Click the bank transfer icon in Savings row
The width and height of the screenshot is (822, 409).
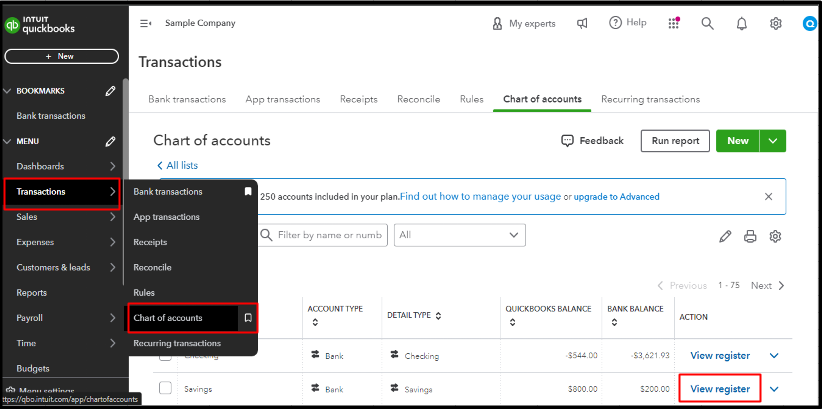(x=316, y=389)
